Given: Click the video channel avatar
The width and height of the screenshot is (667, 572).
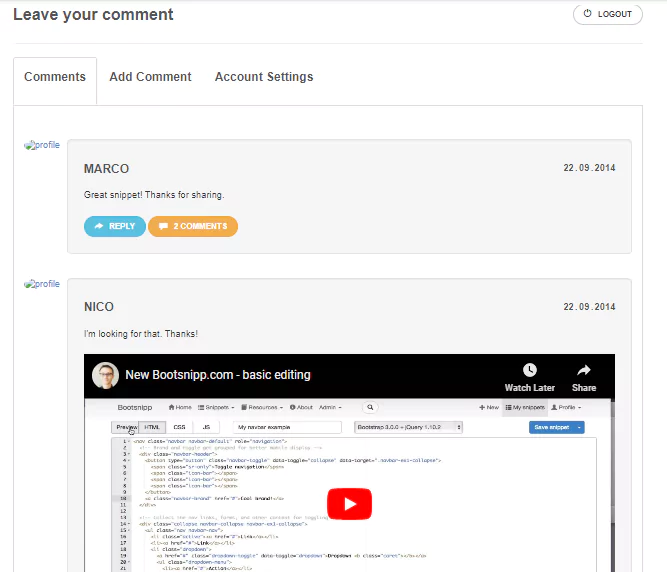Looking at the screenshot, I should 105,375.
